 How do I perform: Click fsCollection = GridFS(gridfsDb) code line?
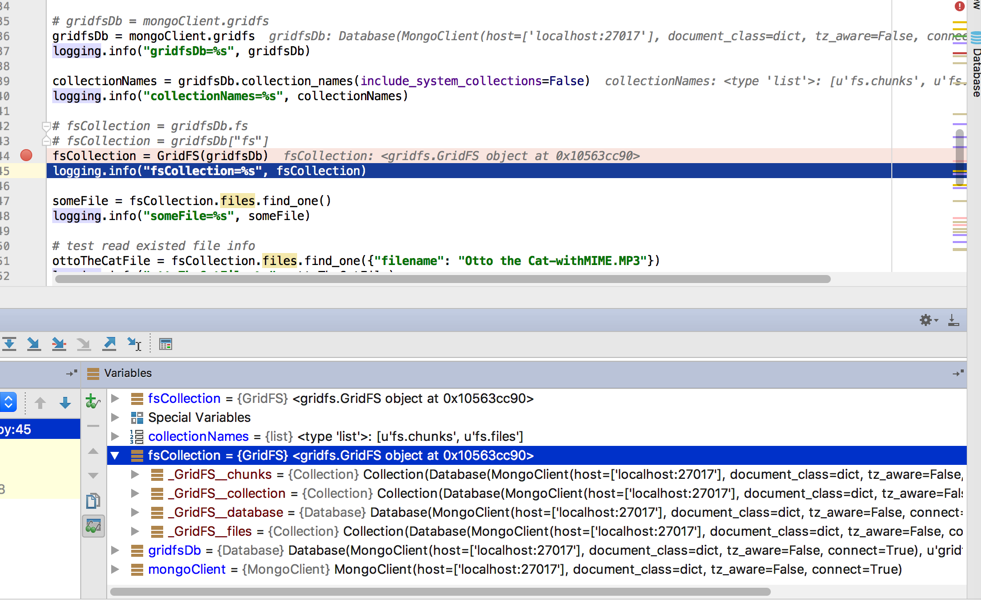[160, 156]
